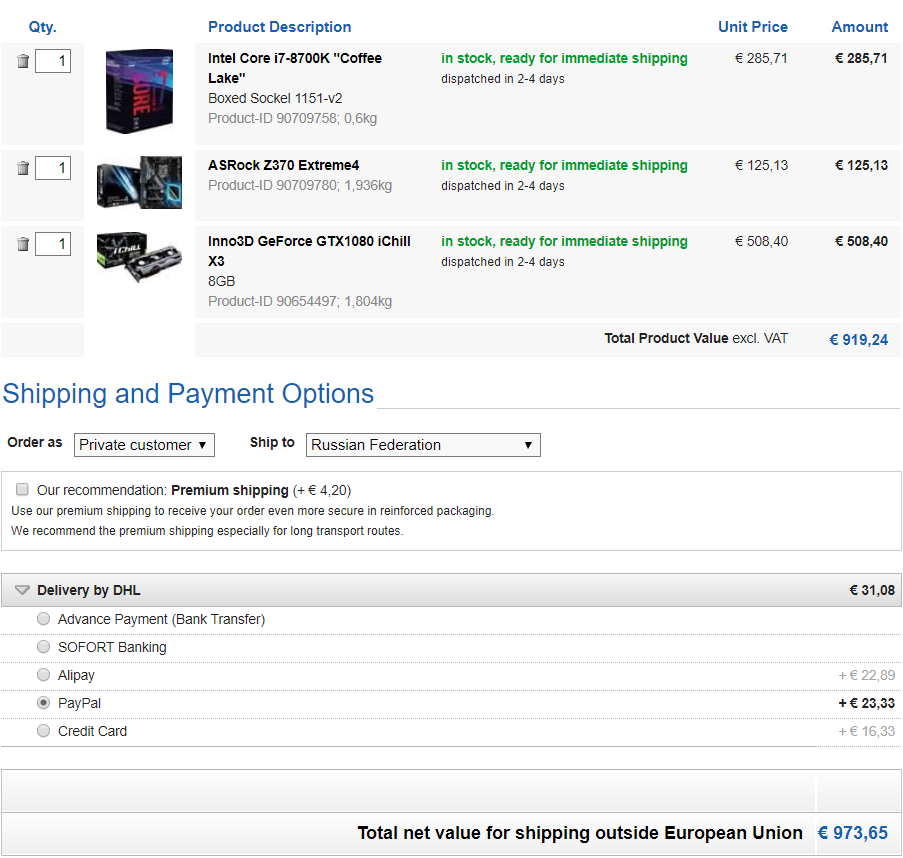Click the Inno3D graphics card image
Image resolution: width=903 pixels, height=858 pixels.
pyautogui.click(x=139, y=252)
